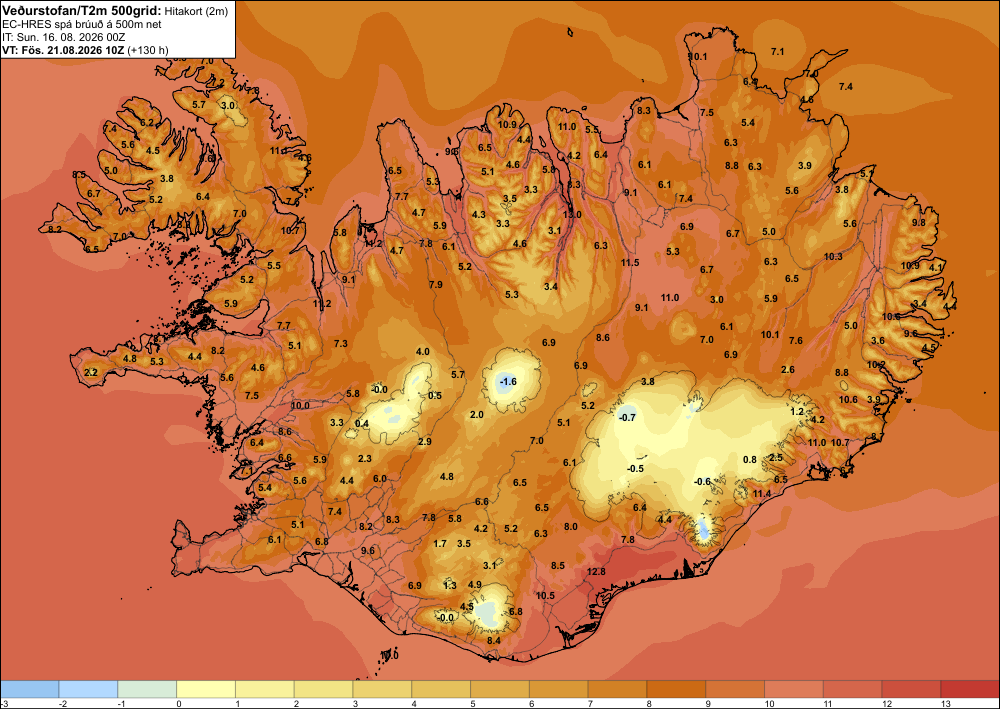Click the IT initial time line in header

pos(63,37)
